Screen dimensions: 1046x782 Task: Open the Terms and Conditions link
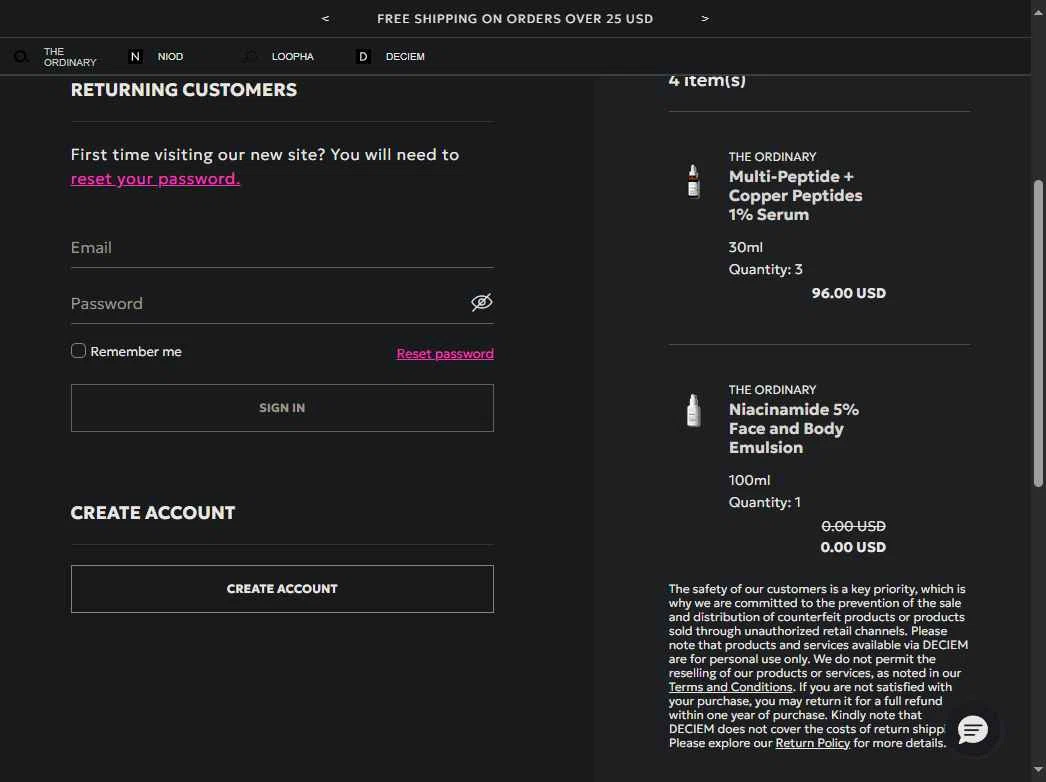tap(730, 688)
